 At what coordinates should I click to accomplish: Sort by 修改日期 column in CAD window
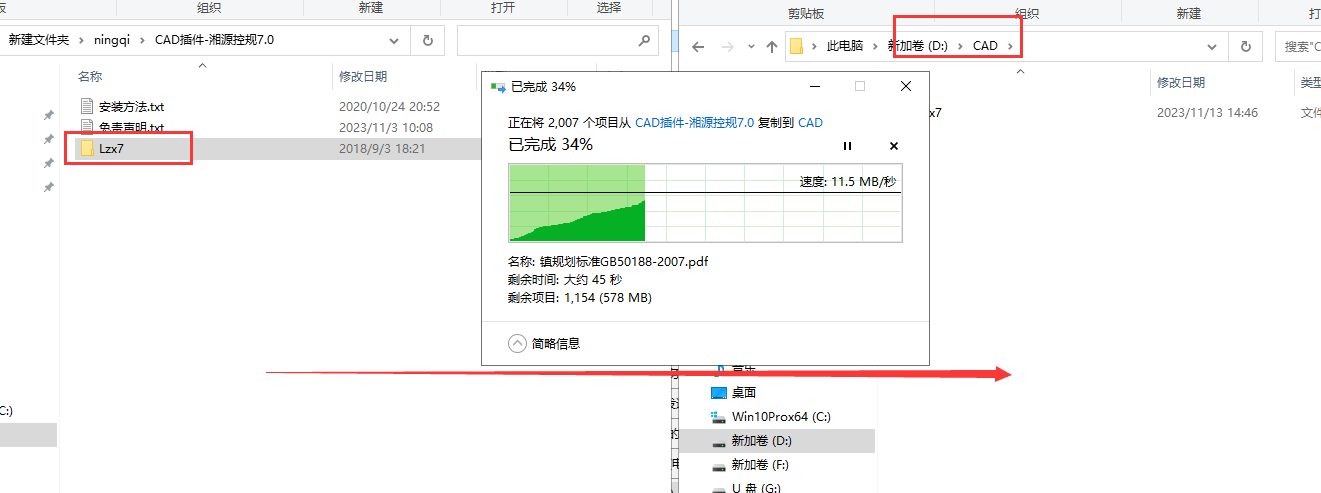pos(1181,82)
